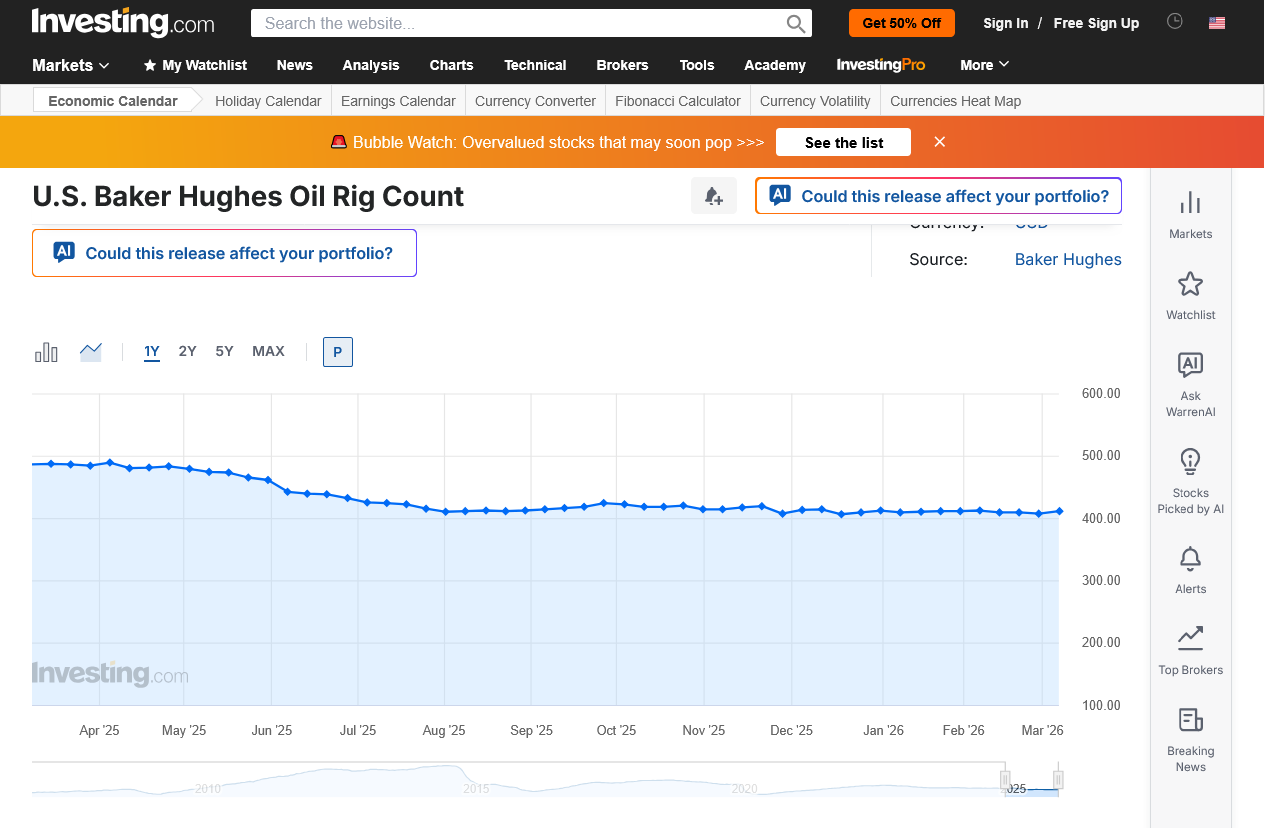Viewport: 1265px width, 828px height.
Task: Select the MAX time range
Action: 268,351
